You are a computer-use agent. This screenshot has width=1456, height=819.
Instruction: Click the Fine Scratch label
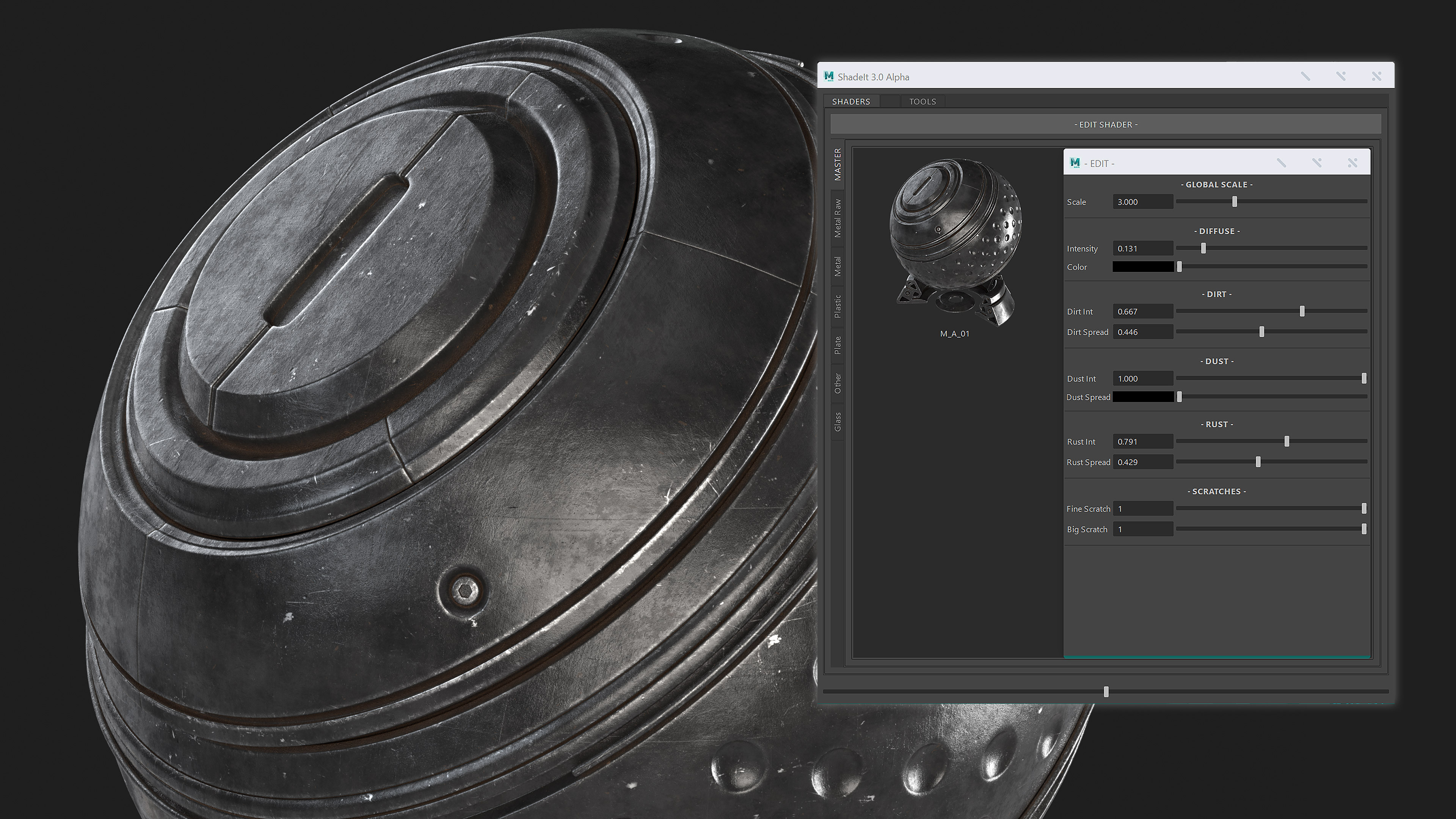click(x=1088, y=509)
